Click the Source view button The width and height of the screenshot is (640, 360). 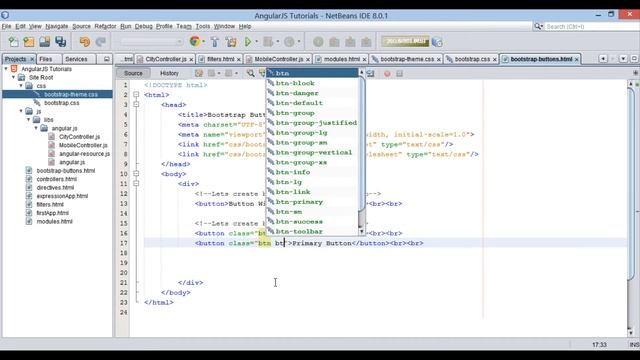pos(133,73)
